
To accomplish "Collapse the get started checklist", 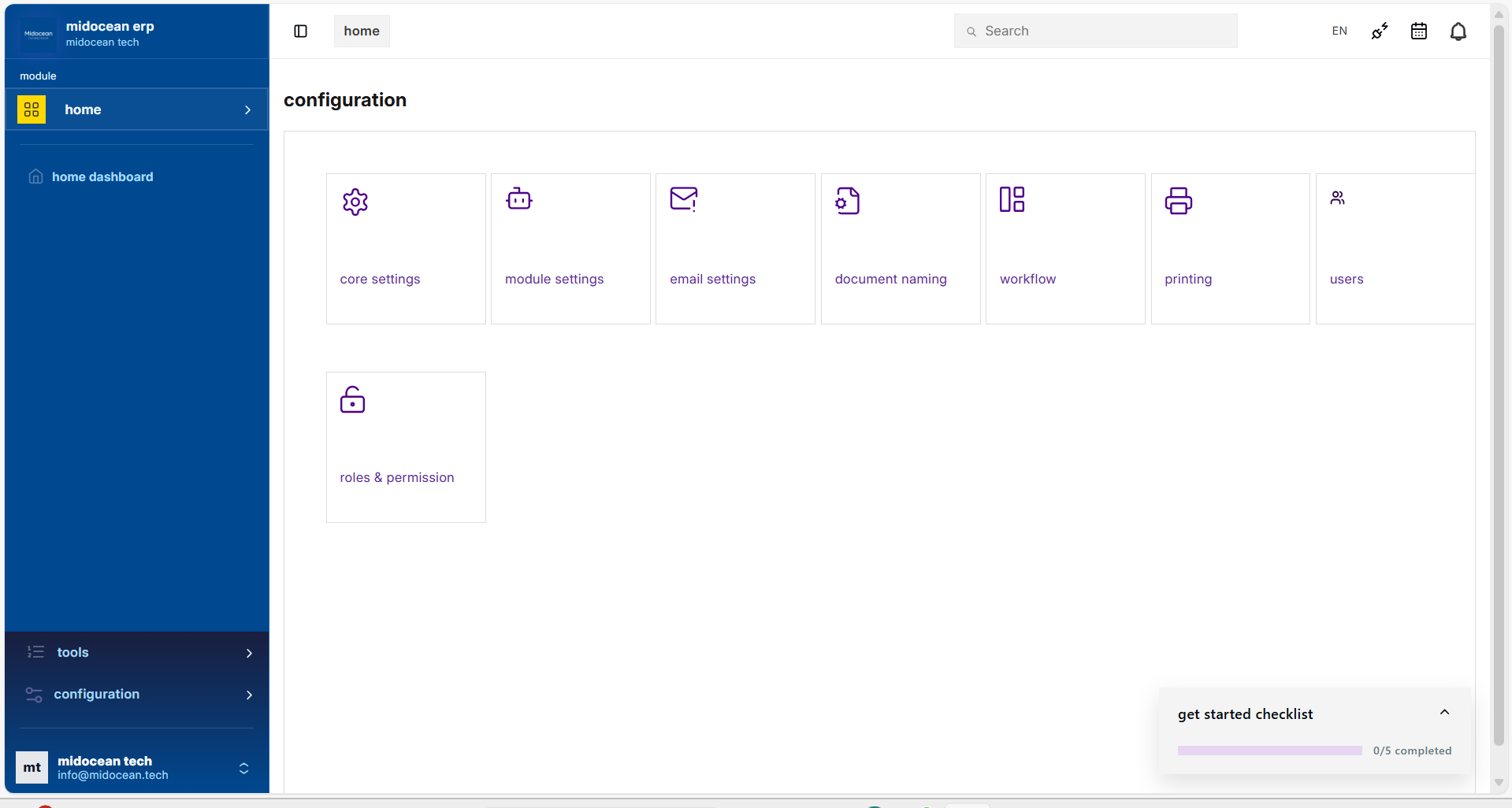I will point(1444,712).
